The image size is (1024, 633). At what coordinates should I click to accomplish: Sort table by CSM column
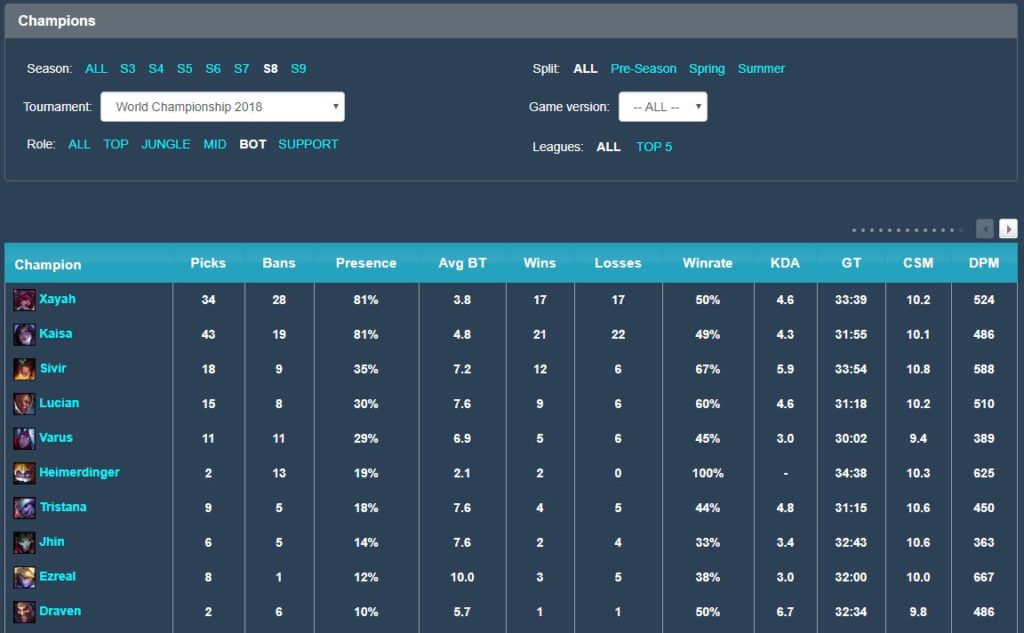click(x=918, y=263)
